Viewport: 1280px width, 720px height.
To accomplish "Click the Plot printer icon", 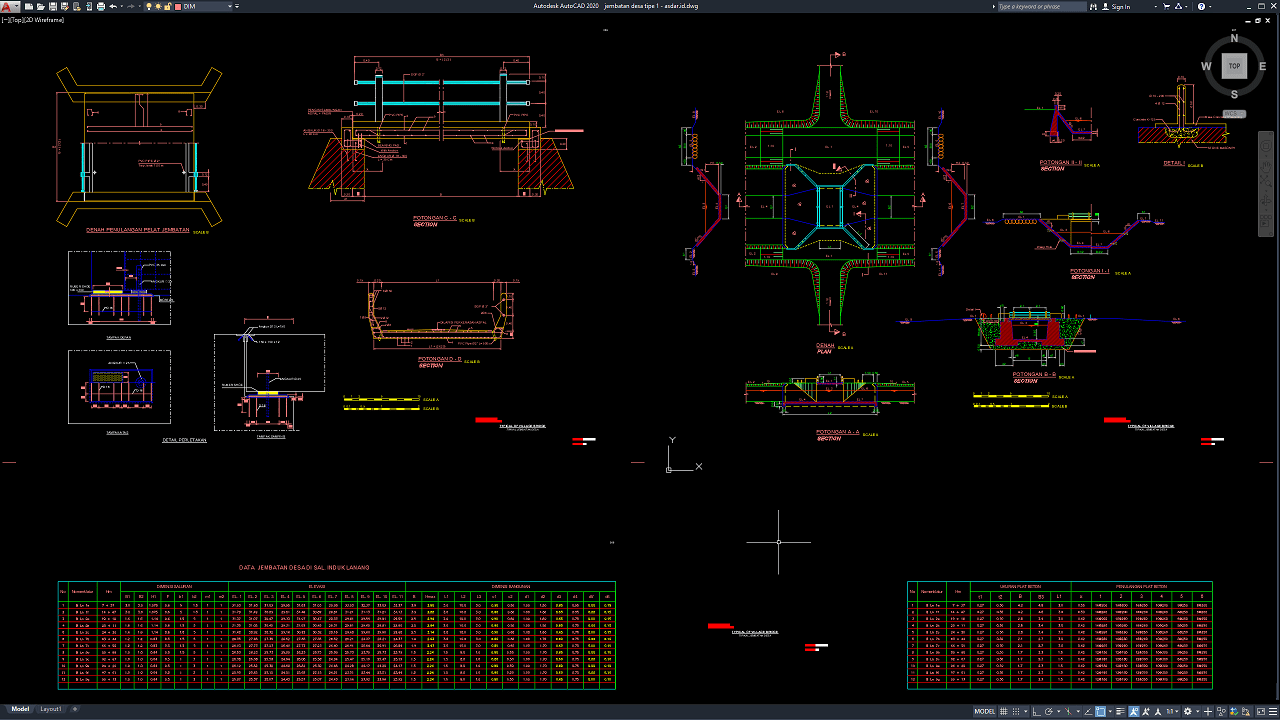I will [x=101, y=6].
